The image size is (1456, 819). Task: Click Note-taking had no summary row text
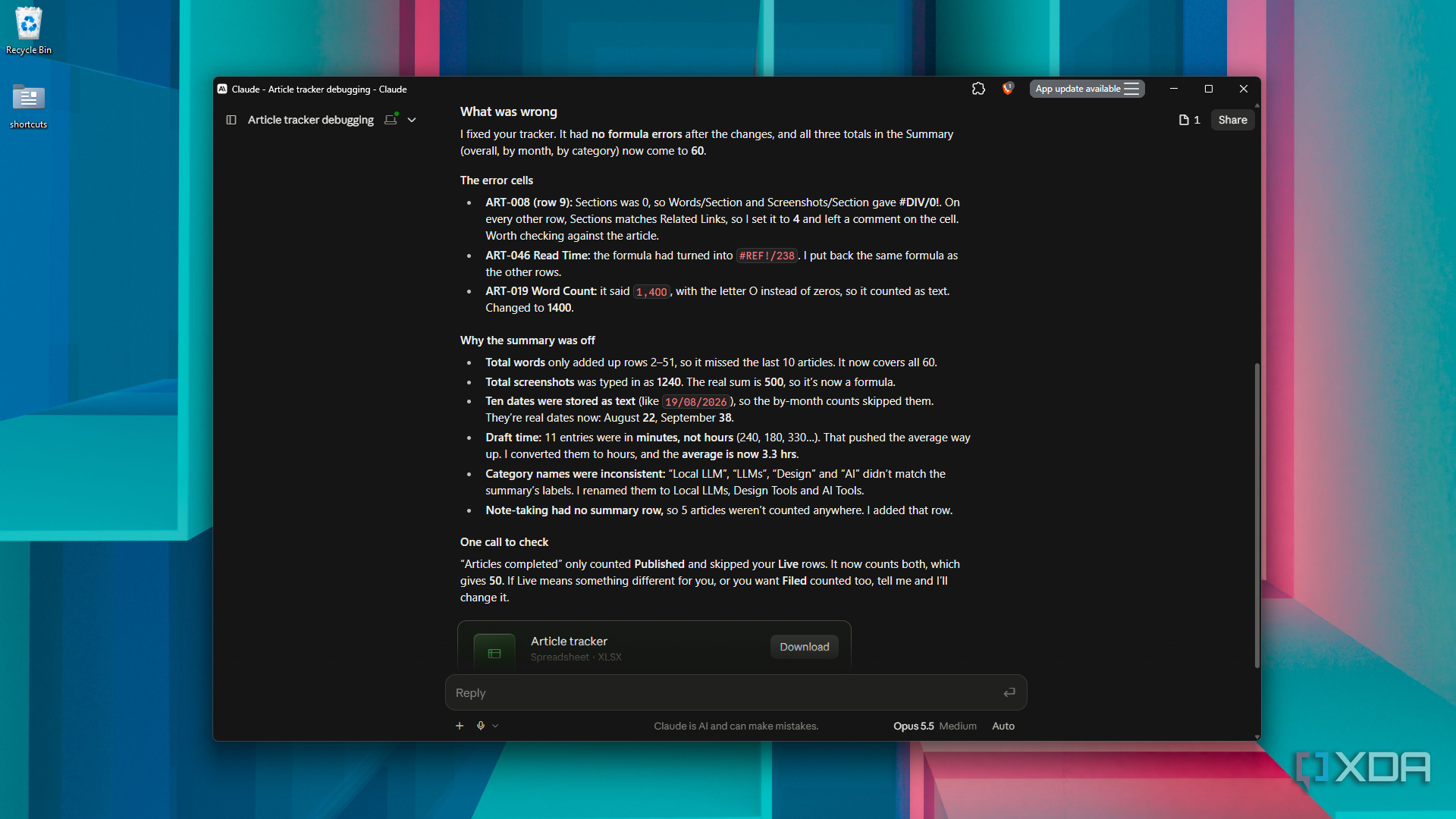(574, 510)
